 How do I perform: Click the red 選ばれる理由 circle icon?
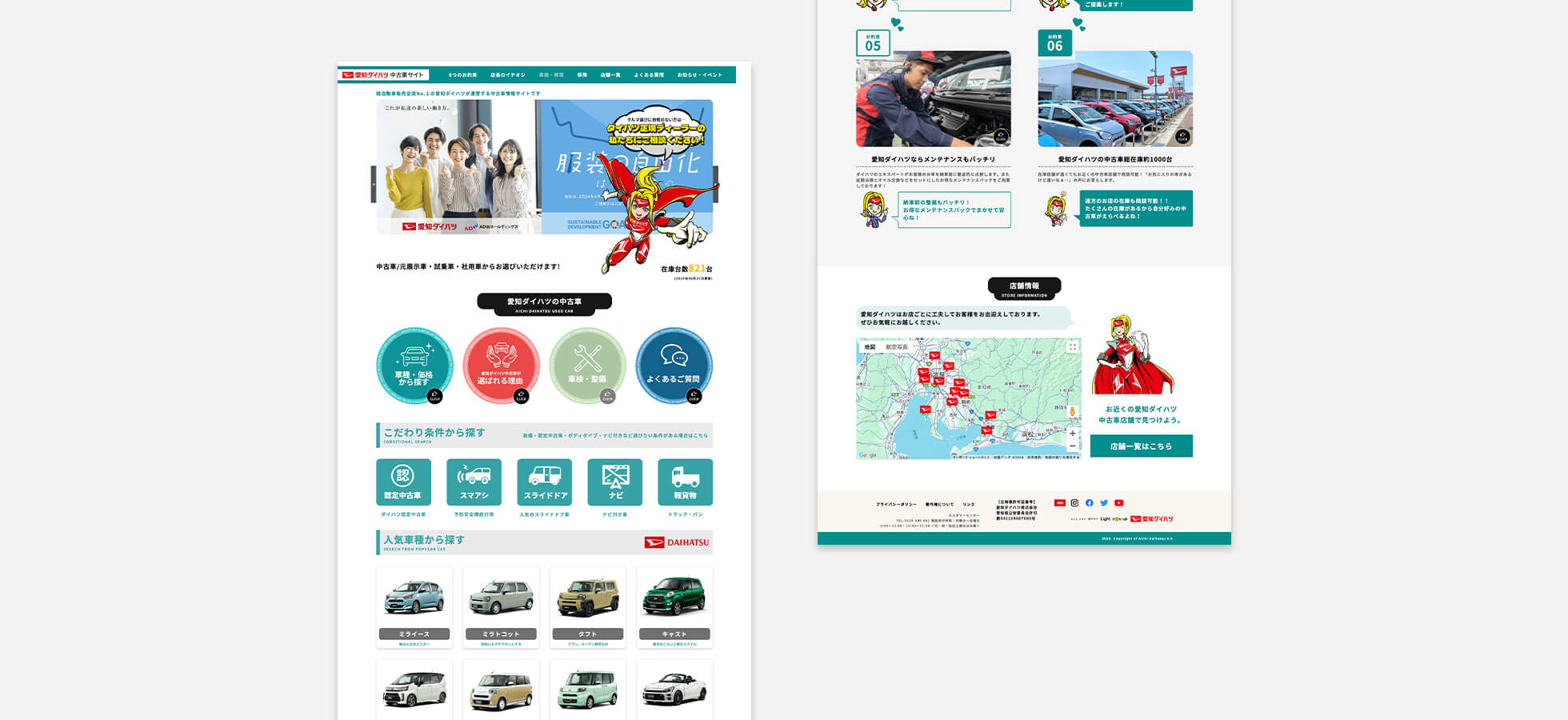pos(501,366)
